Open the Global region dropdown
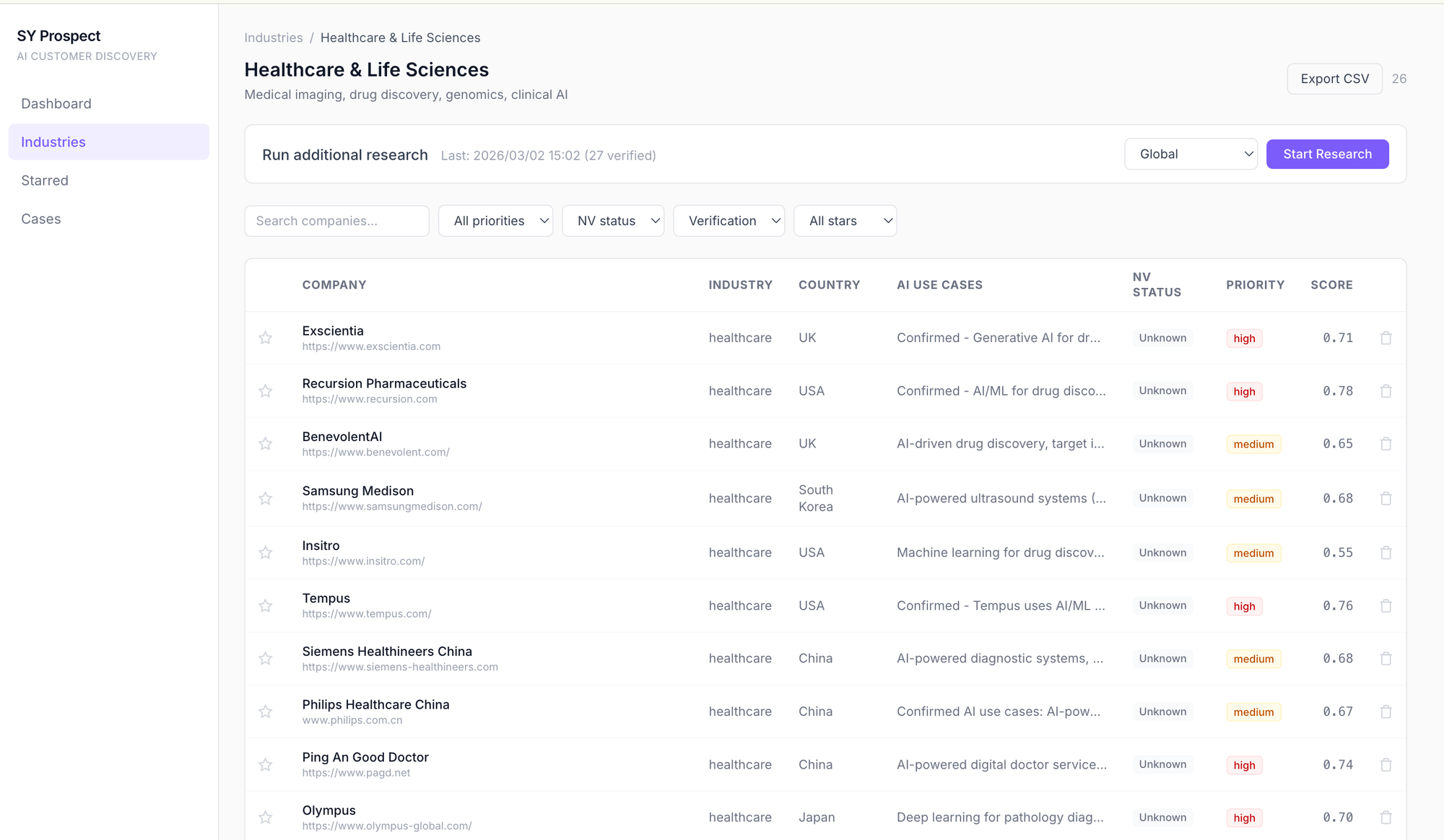1444x840 pixels. point(1191,154)
